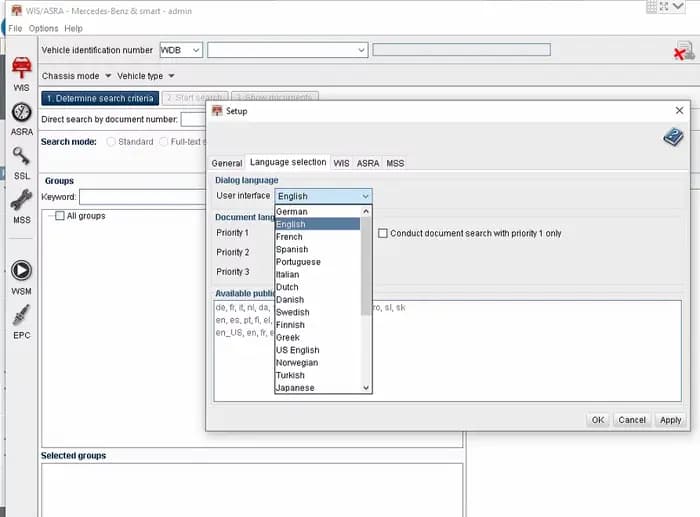Open the EPC spark plug icon
Image resolution: width=700 pixels, height=517 pixels.
(x=21, y=315)
